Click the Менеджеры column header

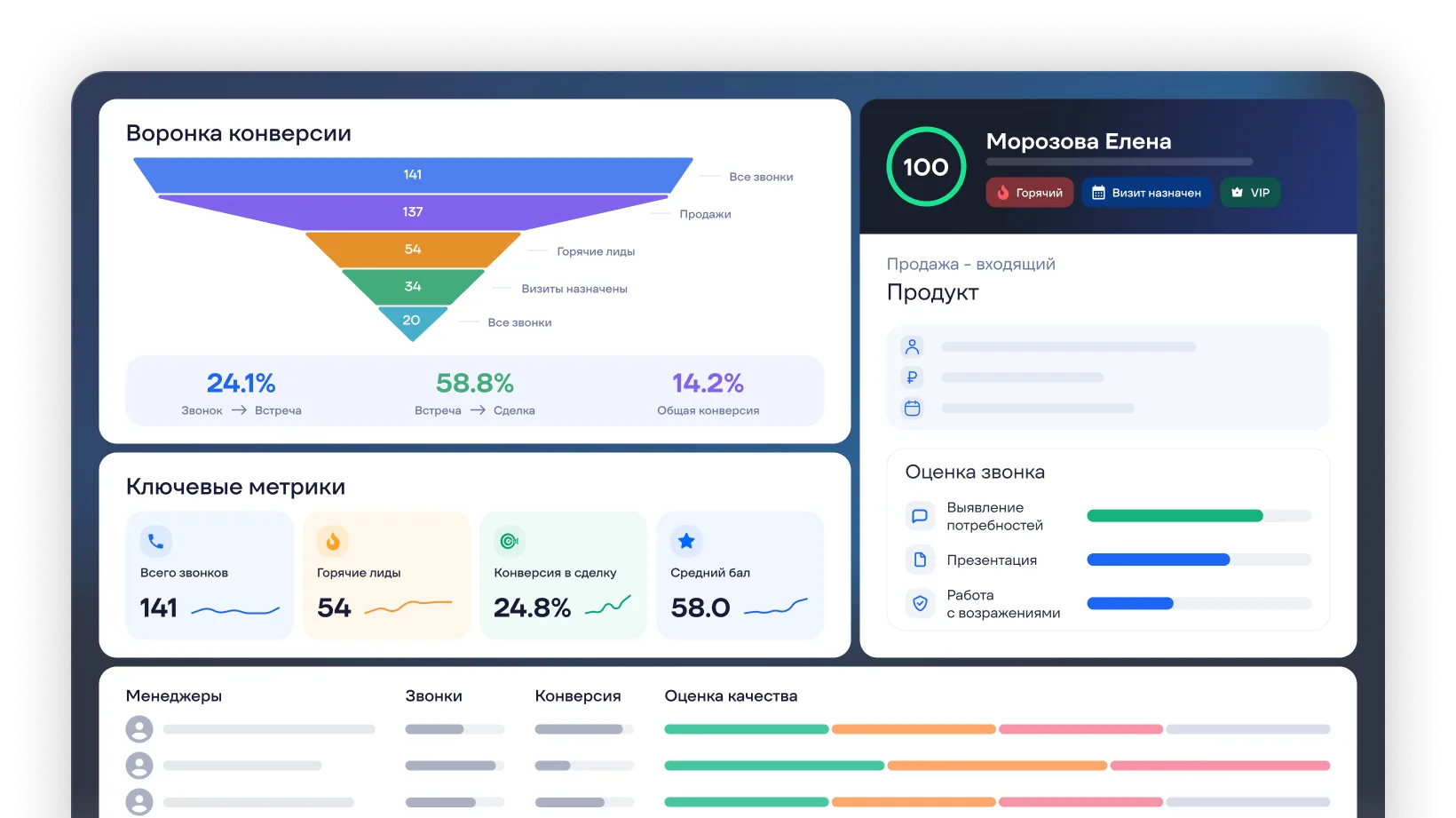[174, 696]
